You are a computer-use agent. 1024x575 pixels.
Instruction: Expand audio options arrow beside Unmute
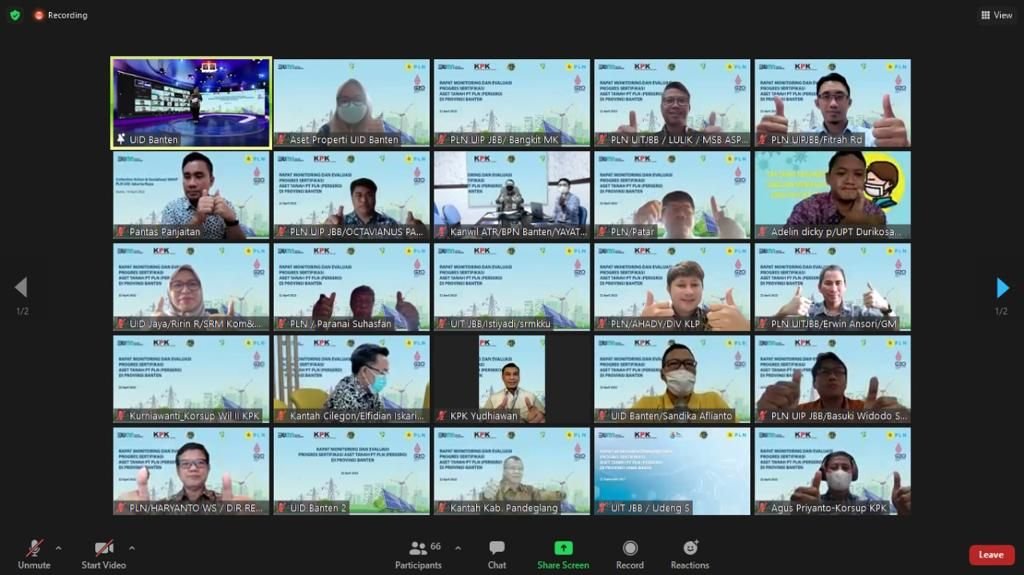click(x=58, y=548)
